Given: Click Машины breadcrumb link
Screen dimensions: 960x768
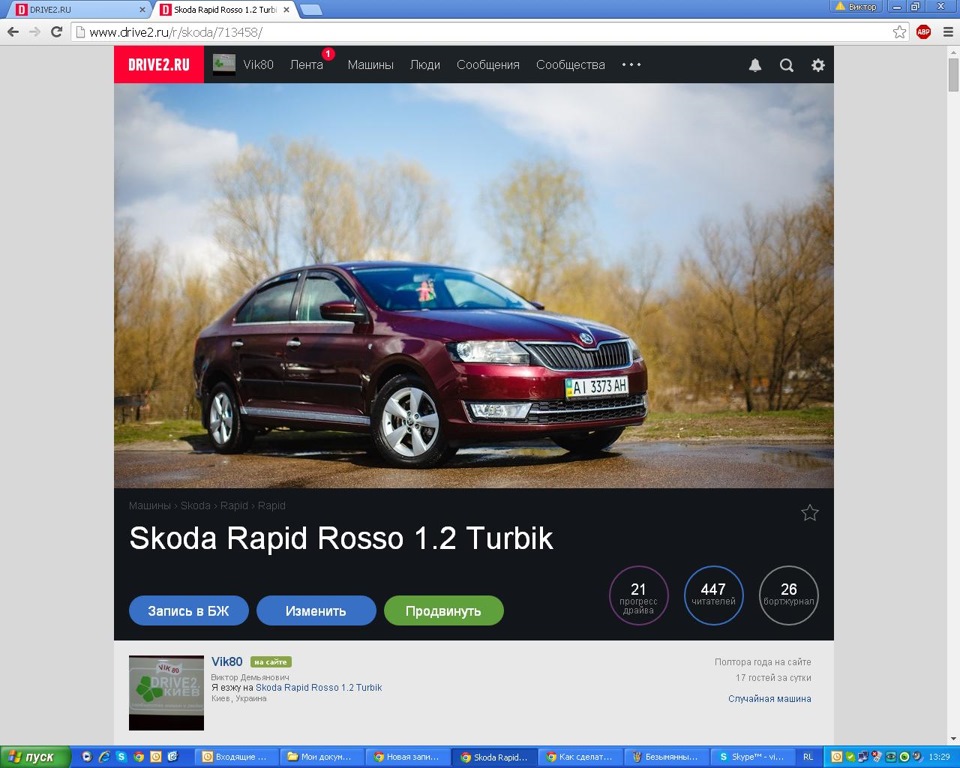Looking at the screenshot, I should pos(149,505).
